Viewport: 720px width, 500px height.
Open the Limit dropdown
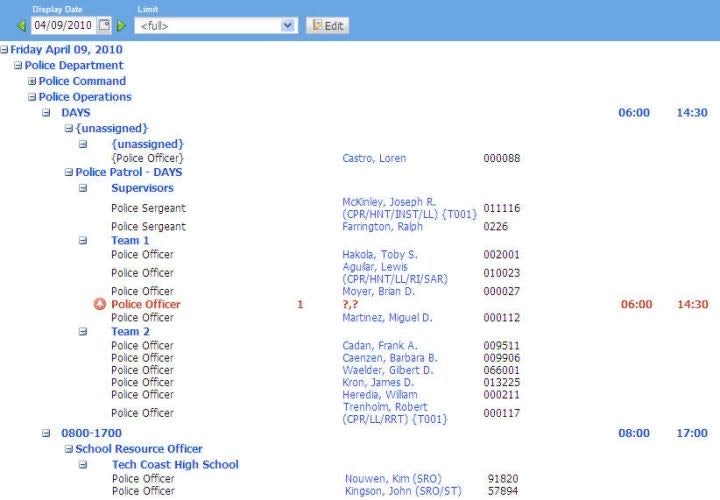[289, 26]
